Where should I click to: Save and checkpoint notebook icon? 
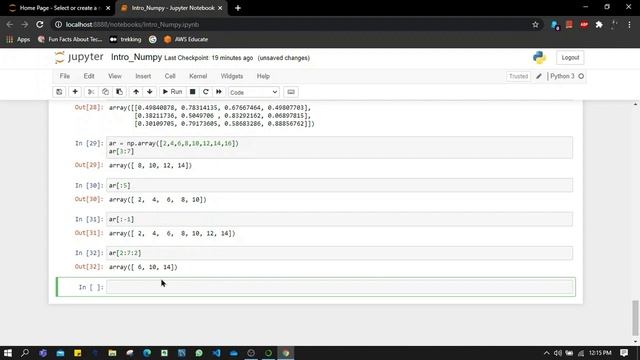[59, 92]
